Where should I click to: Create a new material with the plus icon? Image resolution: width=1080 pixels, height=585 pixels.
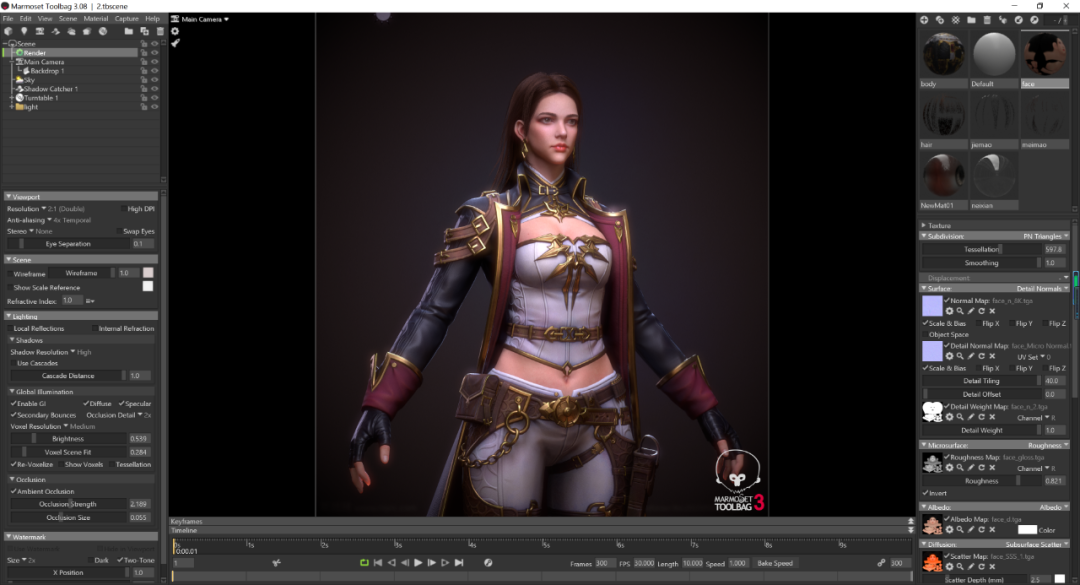pyautogui.click(x=924, y=20)
